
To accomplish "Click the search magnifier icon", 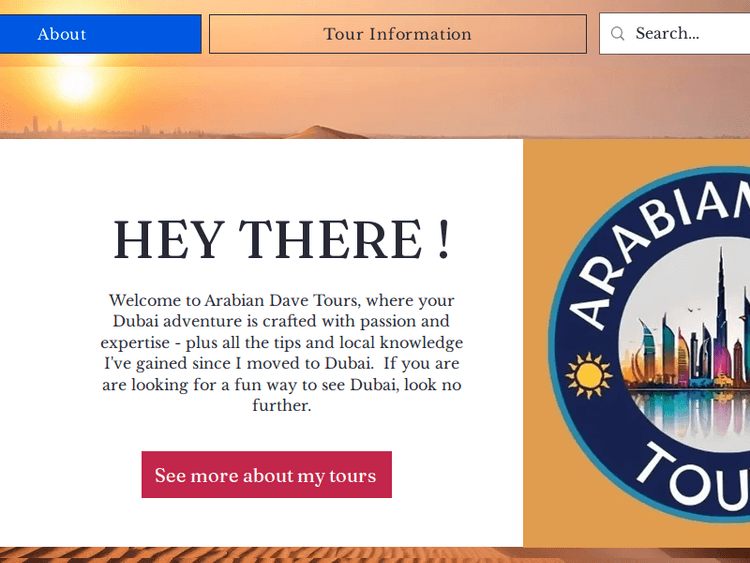I will coord(618,33).
